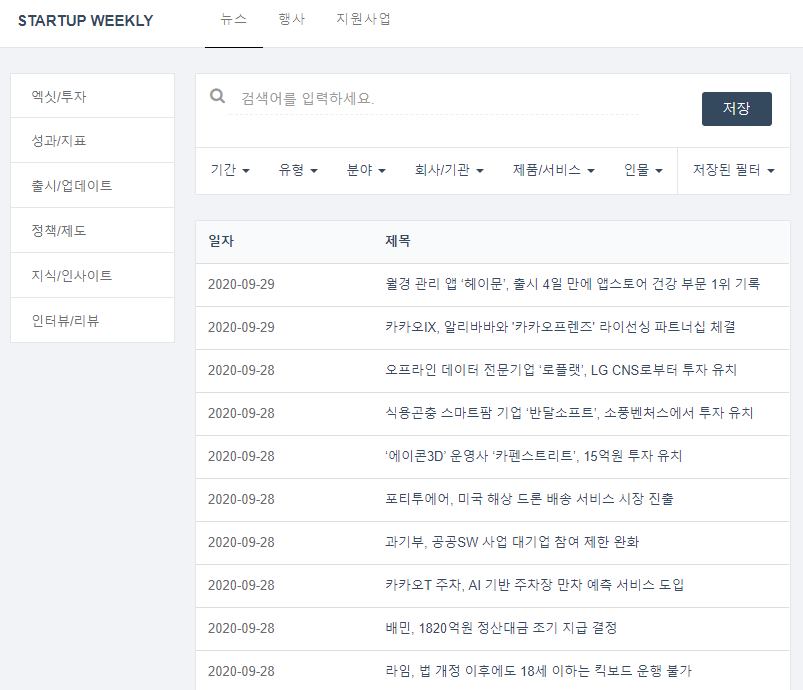Click date 2020-09-29 in 헤이문 row

241,285
